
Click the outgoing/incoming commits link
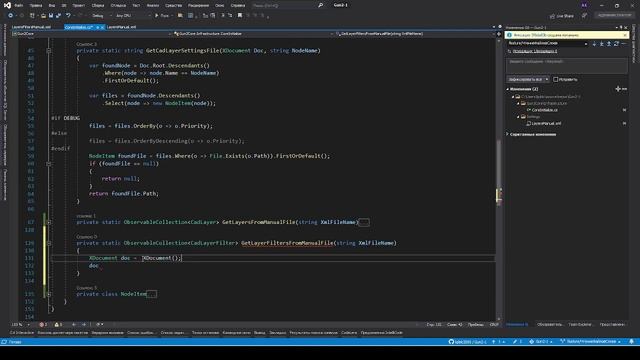[535, 51]
